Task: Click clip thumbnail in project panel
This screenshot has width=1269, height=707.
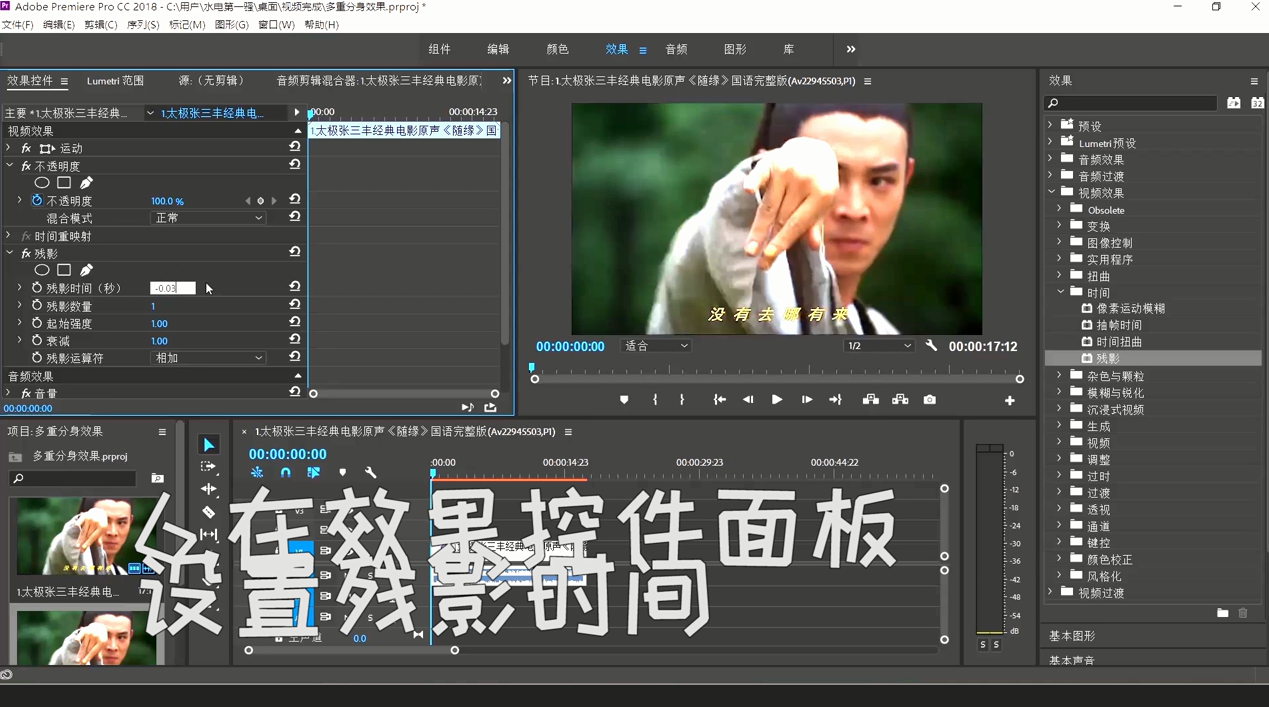Action: click(86, 537)
